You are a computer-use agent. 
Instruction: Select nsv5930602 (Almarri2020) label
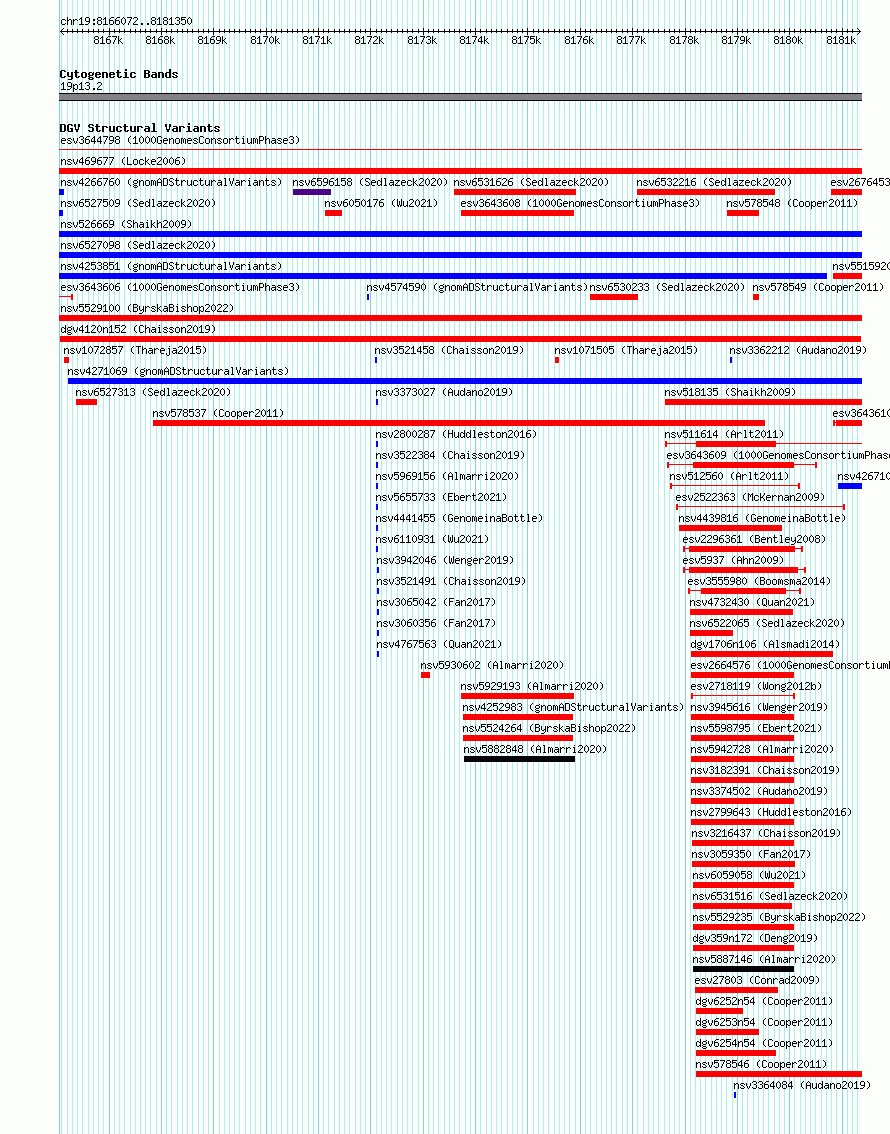coord(492,665)
